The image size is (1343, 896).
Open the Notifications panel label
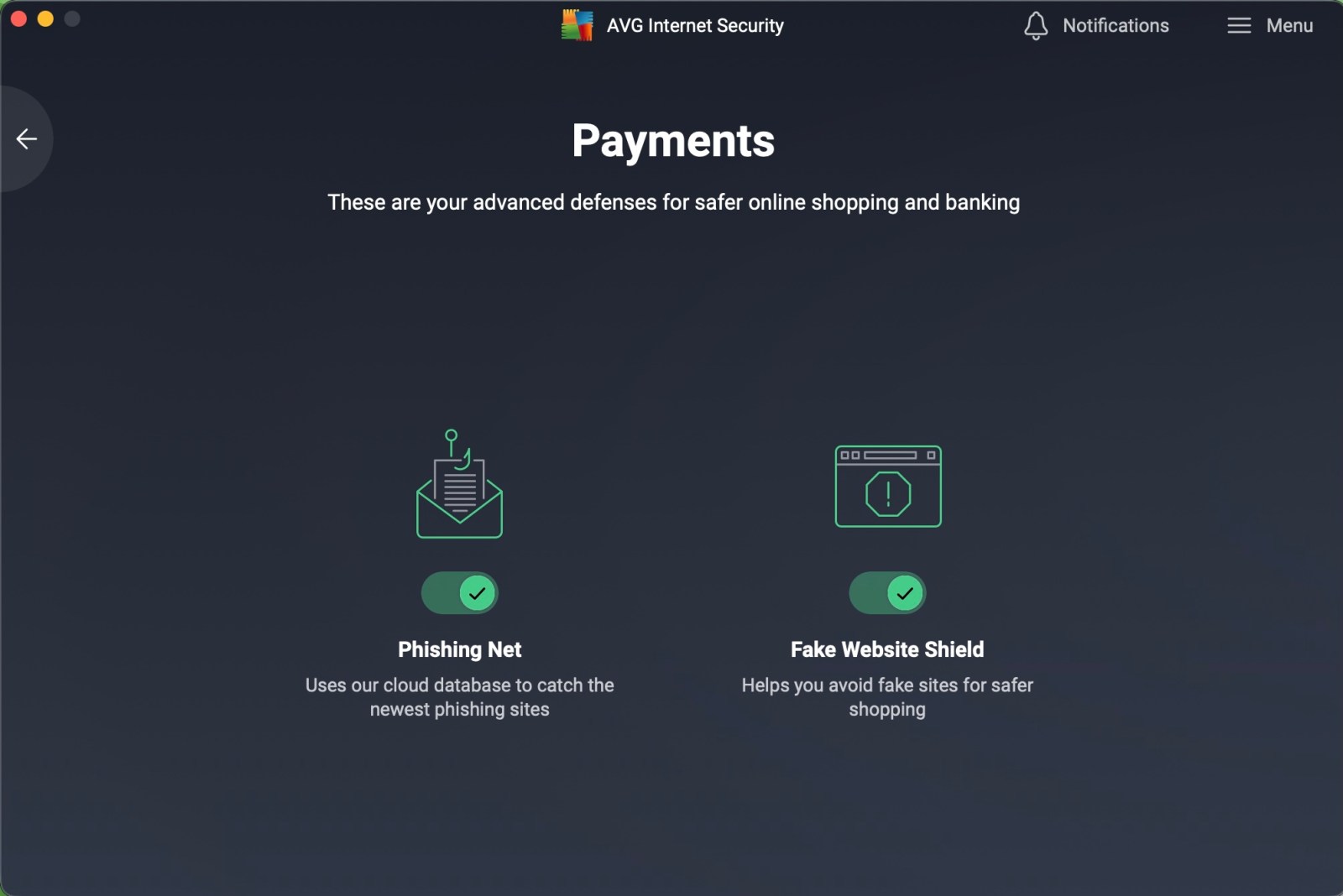[x=1116, y=25]
